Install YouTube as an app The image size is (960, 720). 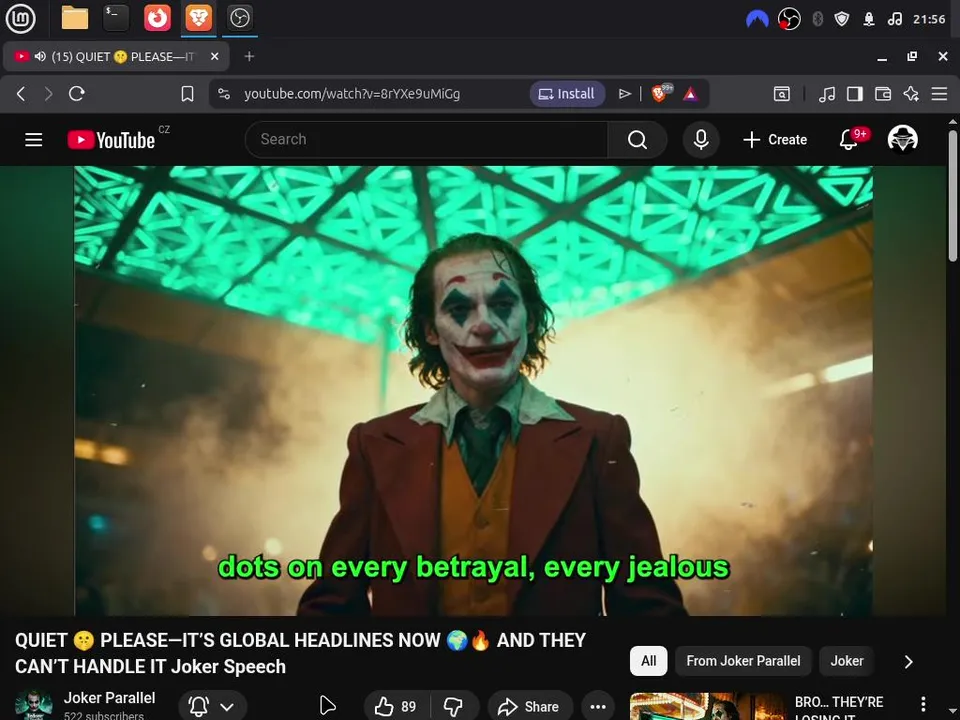tap(567, 94)
